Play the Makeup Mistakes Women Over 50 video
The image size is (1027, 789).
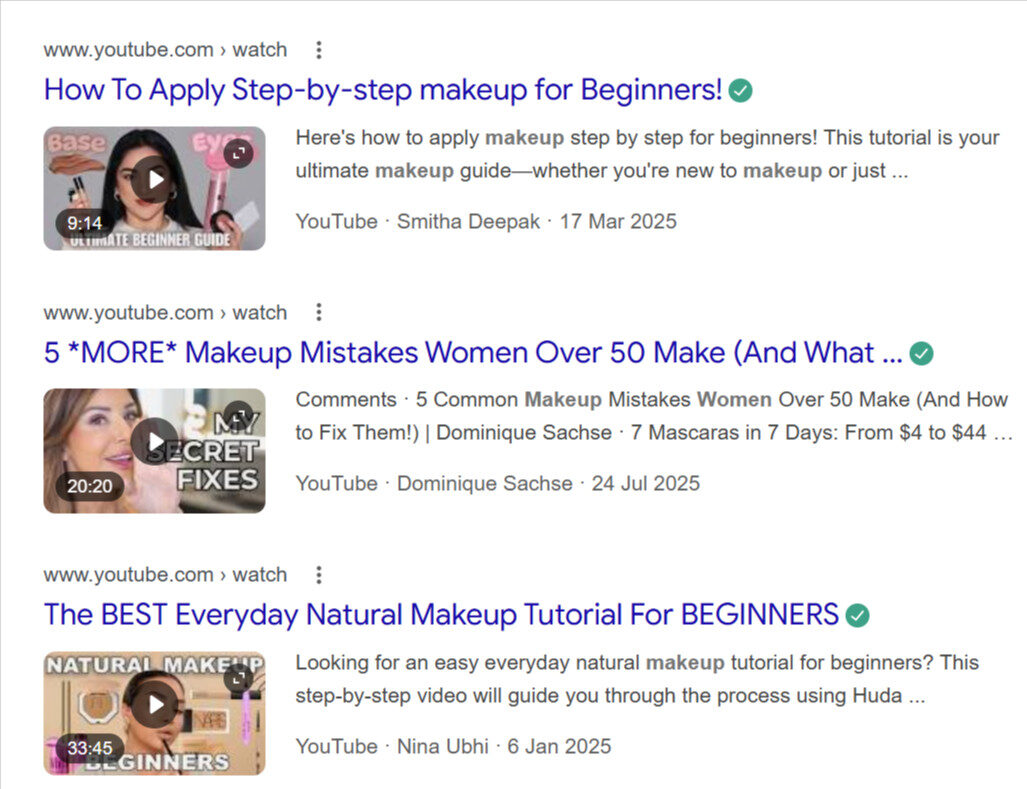[155, 442]
